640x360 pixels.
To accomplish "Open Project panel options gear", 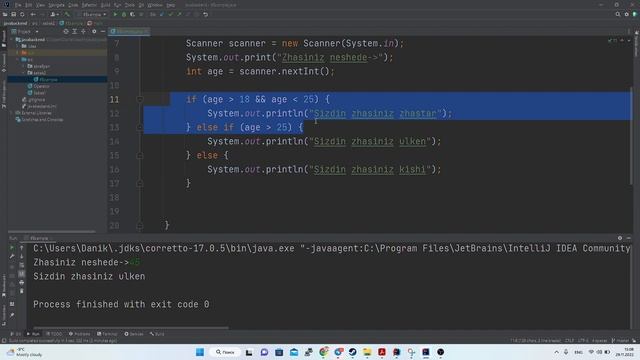I will [94, 31].
